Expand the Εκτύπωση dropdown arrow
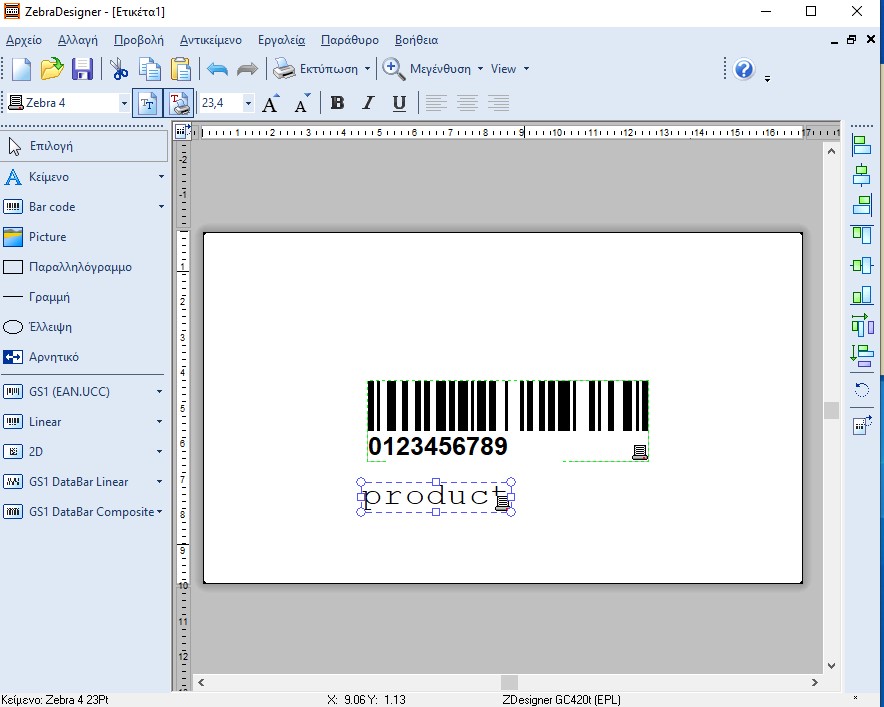884x707 pixels. coord(368,69)
